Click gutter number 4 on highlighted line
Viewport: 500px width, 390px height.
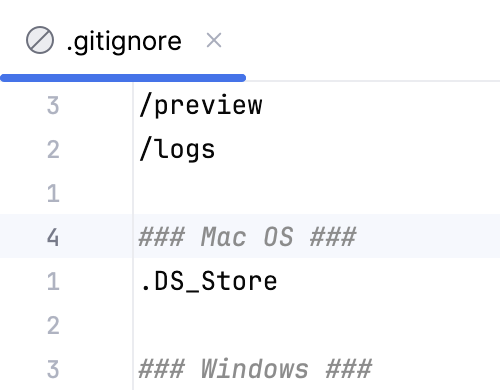coord(53,237)
